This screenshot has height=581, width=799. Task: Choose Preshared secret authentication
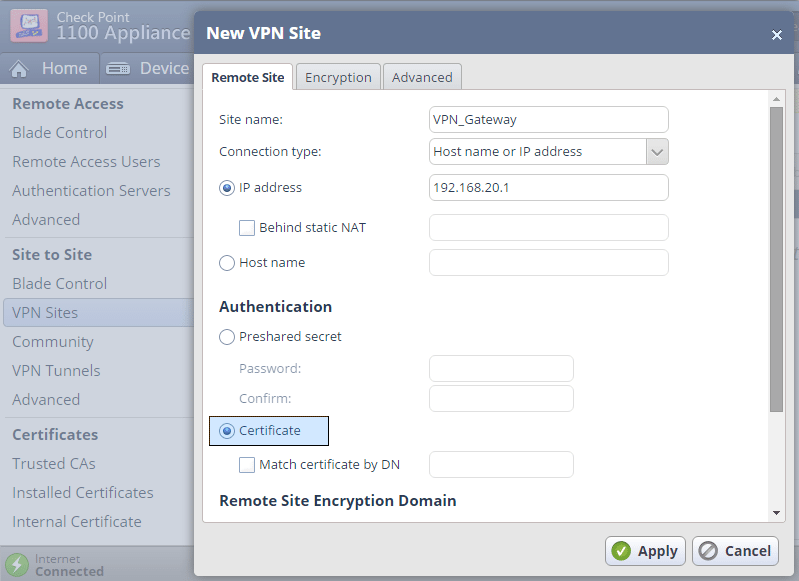(x=227, y=337)
